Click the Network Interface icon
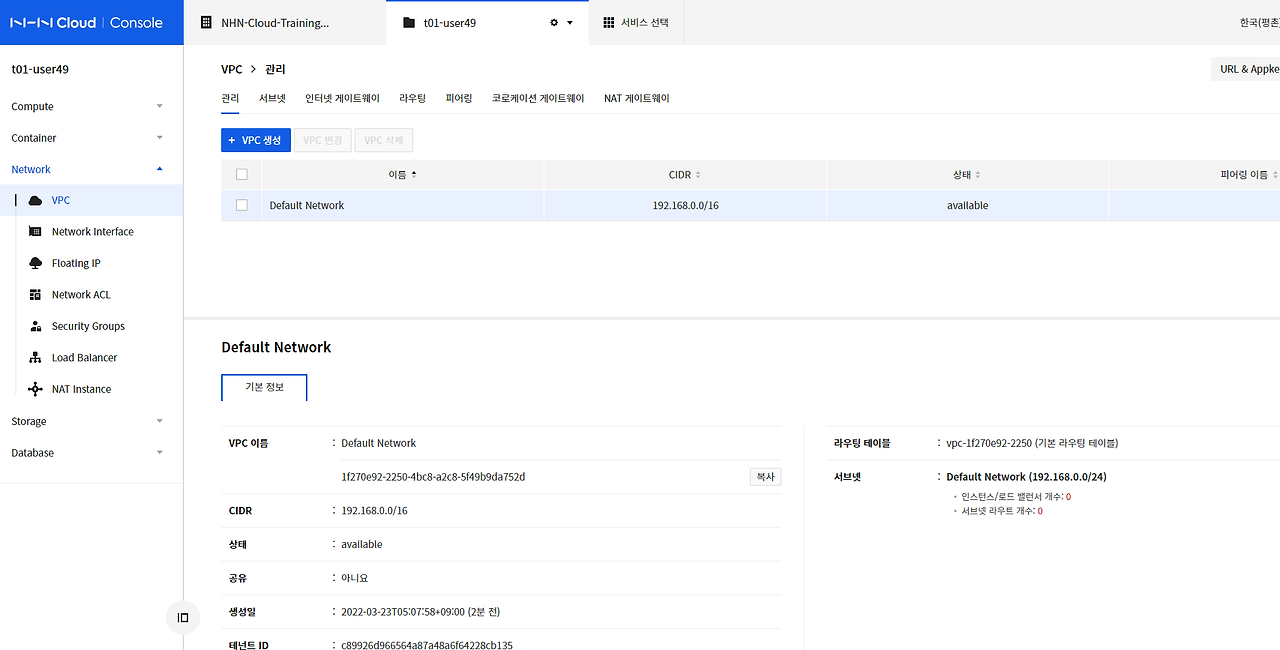Image resolution: width=1280 pixels, height=650 pixels. tap(35, 232)
